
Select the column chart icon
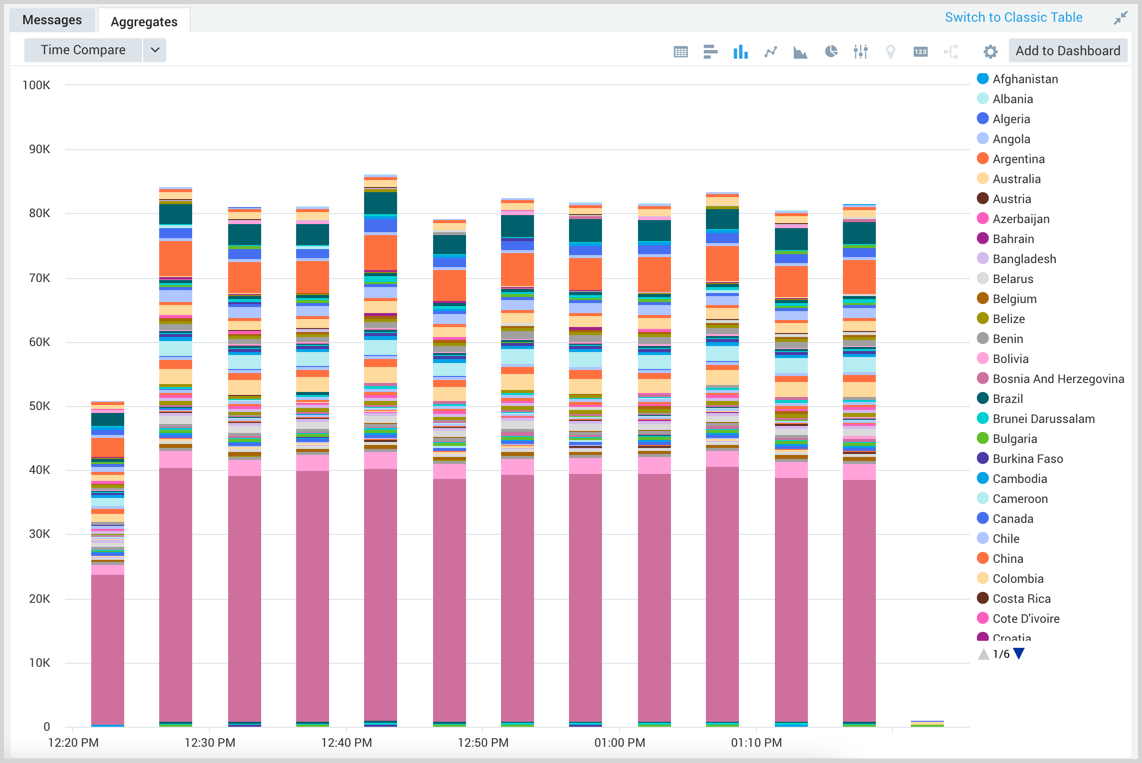(740, 52)
